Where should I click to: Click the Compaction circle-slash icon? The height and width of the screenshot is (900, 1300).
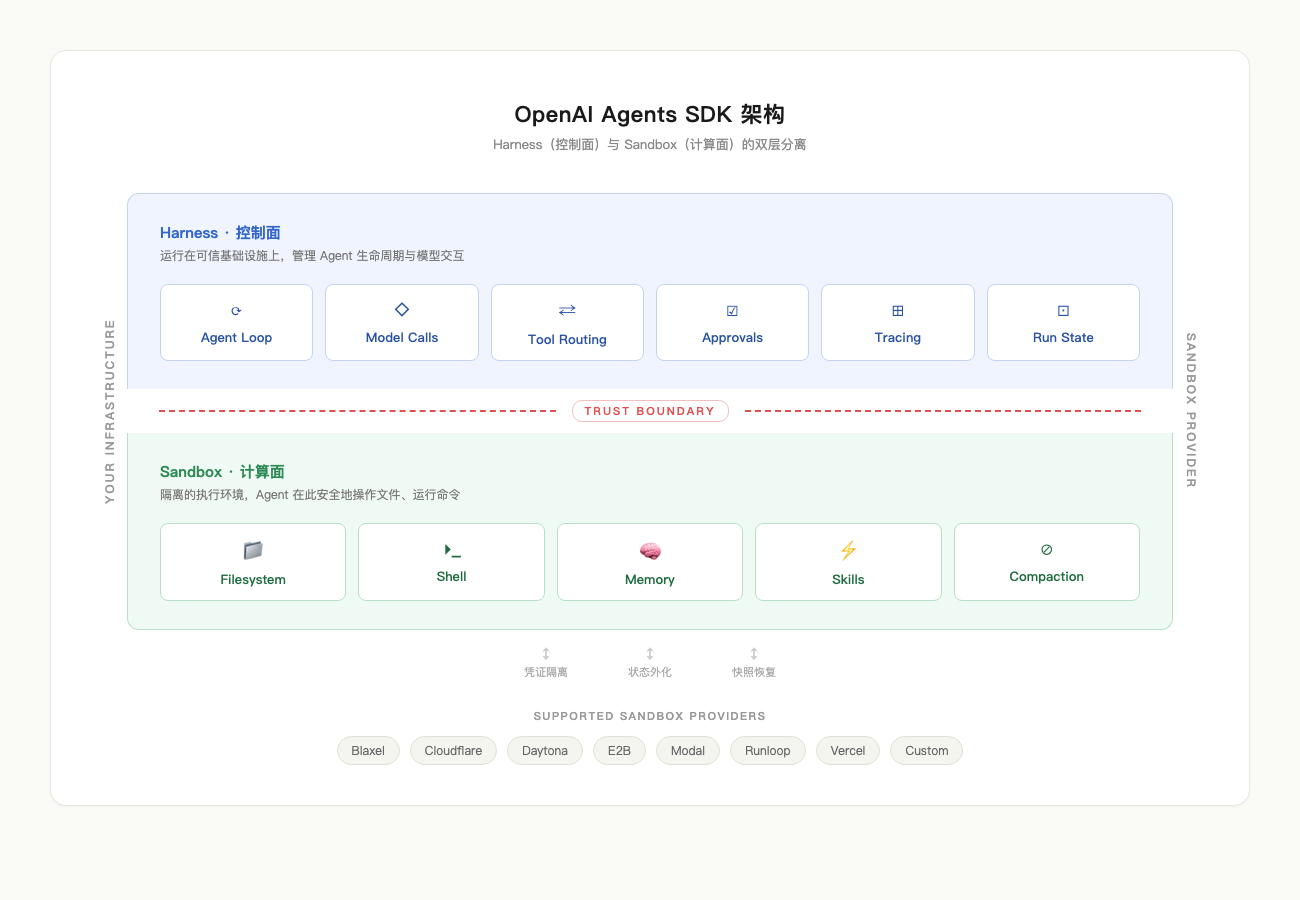tap(1047, 549)
